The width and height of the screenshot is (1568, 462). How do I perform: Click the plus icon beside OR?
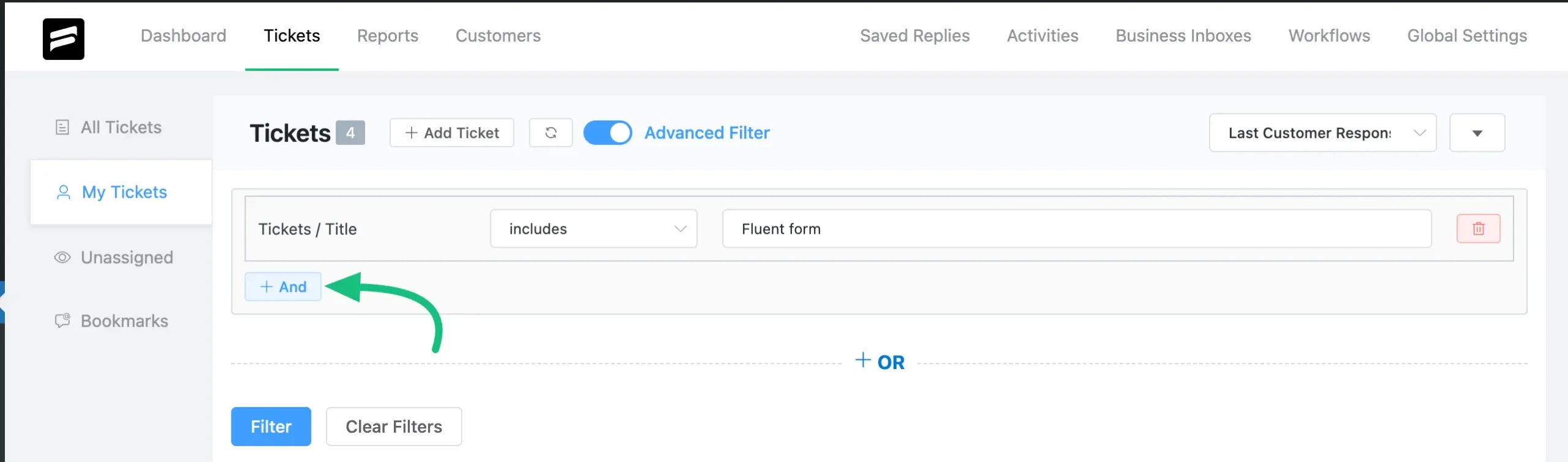click(862, 360)
